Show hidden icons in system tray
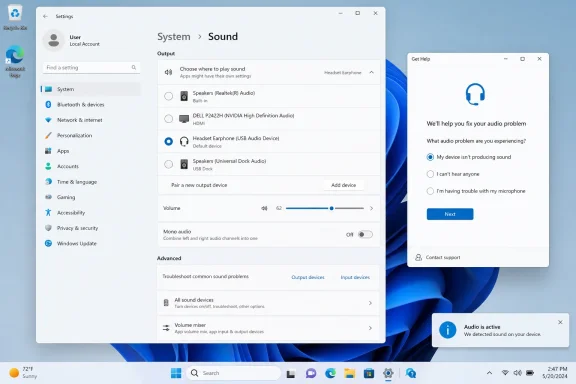The width and height of the screenshot is (576, 384). click(x=489, y=373)
